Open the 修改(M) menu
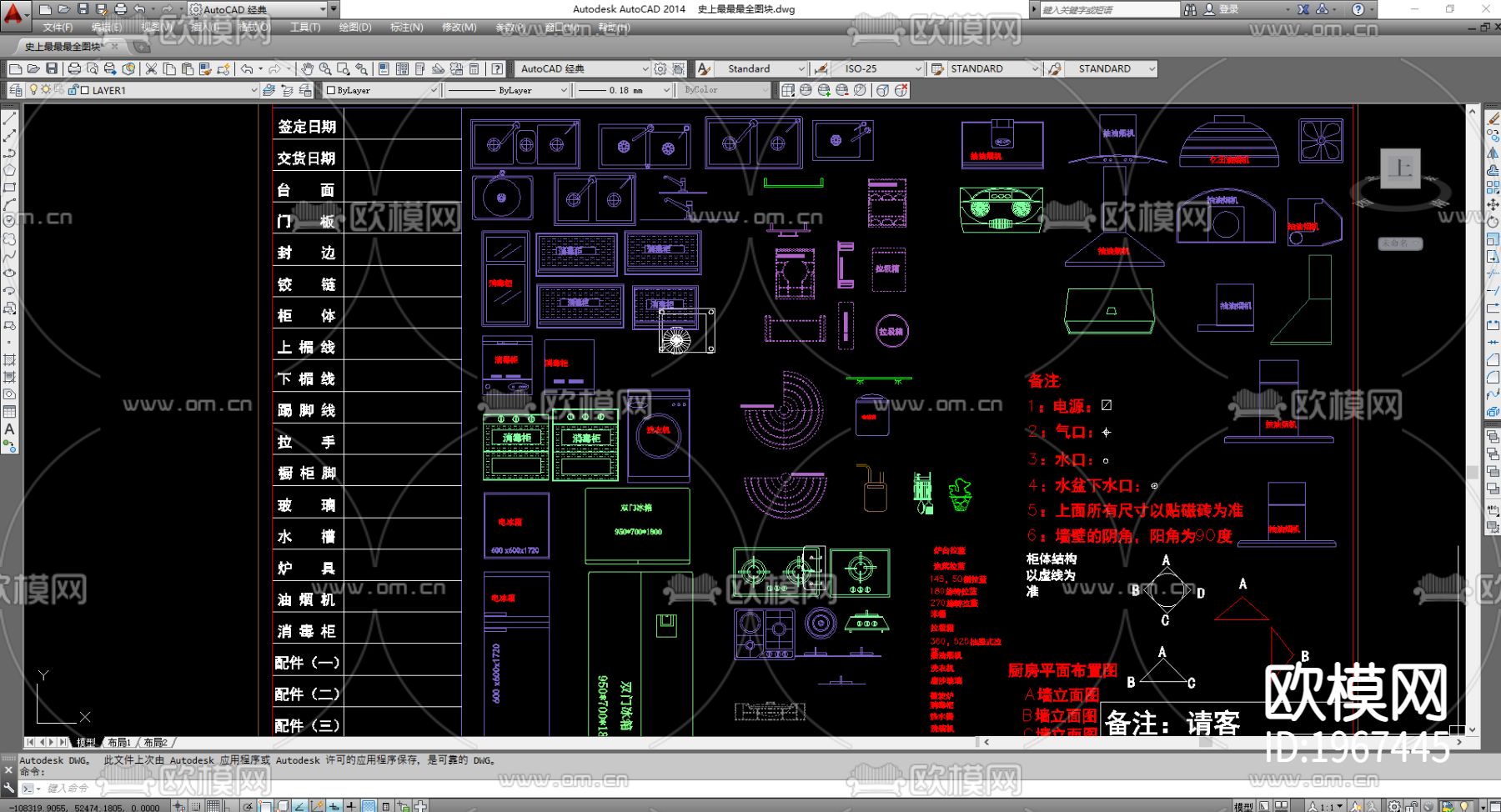 (459, 28)
